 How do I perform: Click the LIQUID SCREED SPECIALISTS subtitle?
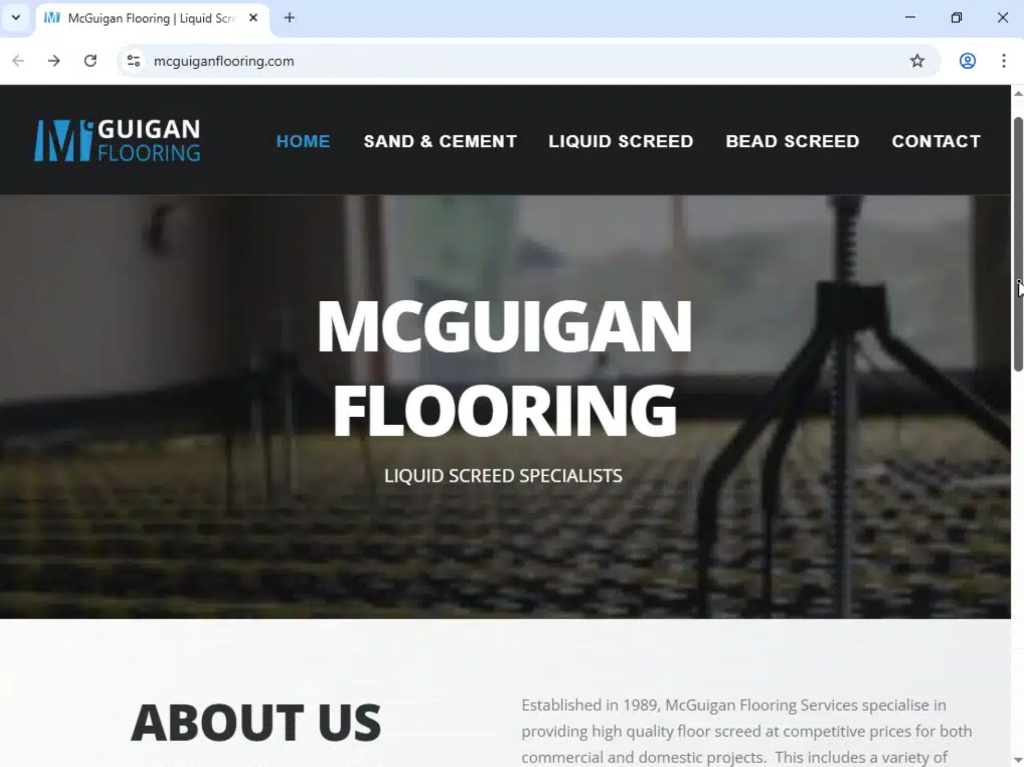503,476
